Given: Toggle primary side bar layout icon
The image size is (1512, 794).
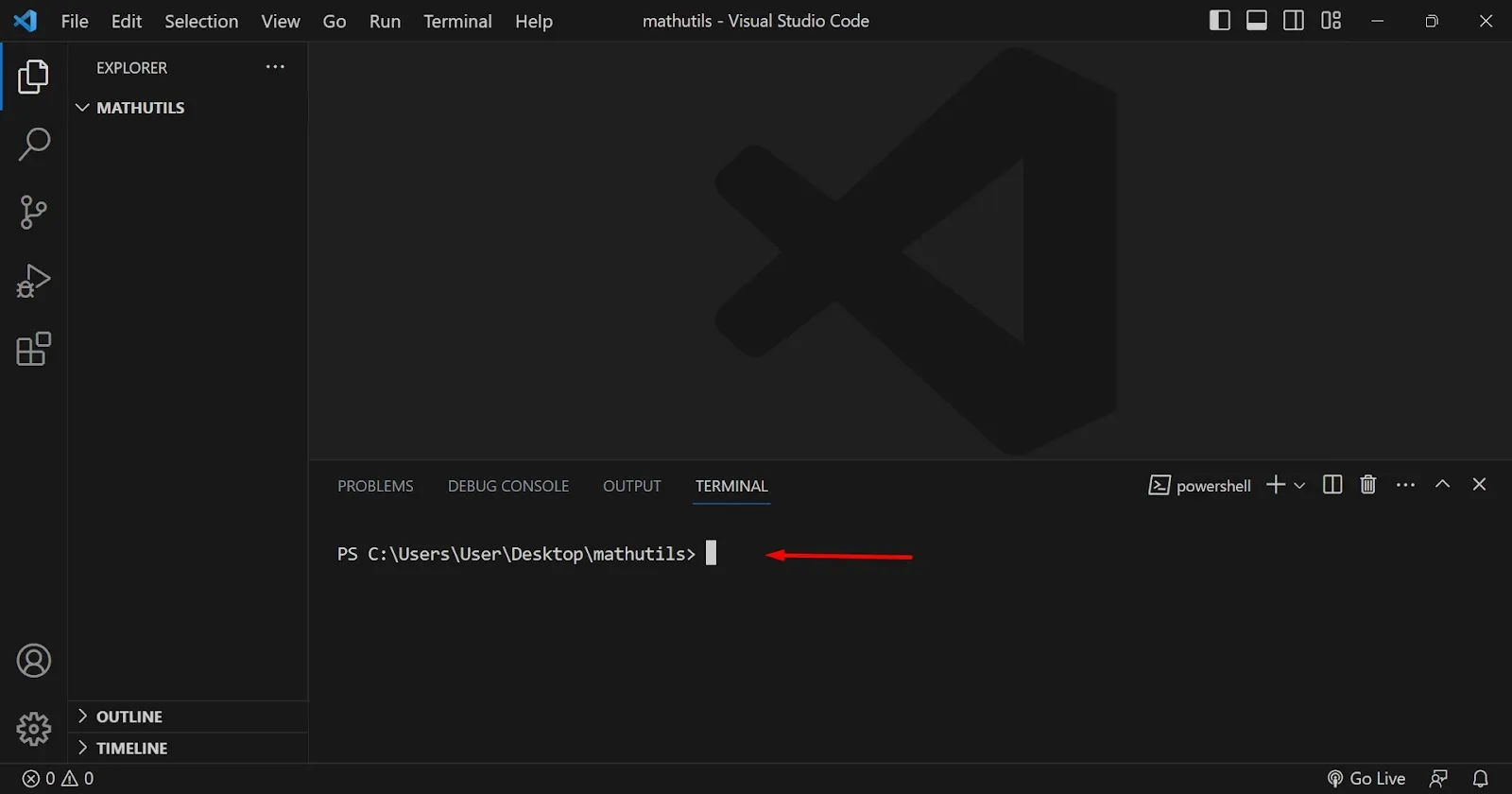Looking at the screenshot, I should pos(1220,21).
